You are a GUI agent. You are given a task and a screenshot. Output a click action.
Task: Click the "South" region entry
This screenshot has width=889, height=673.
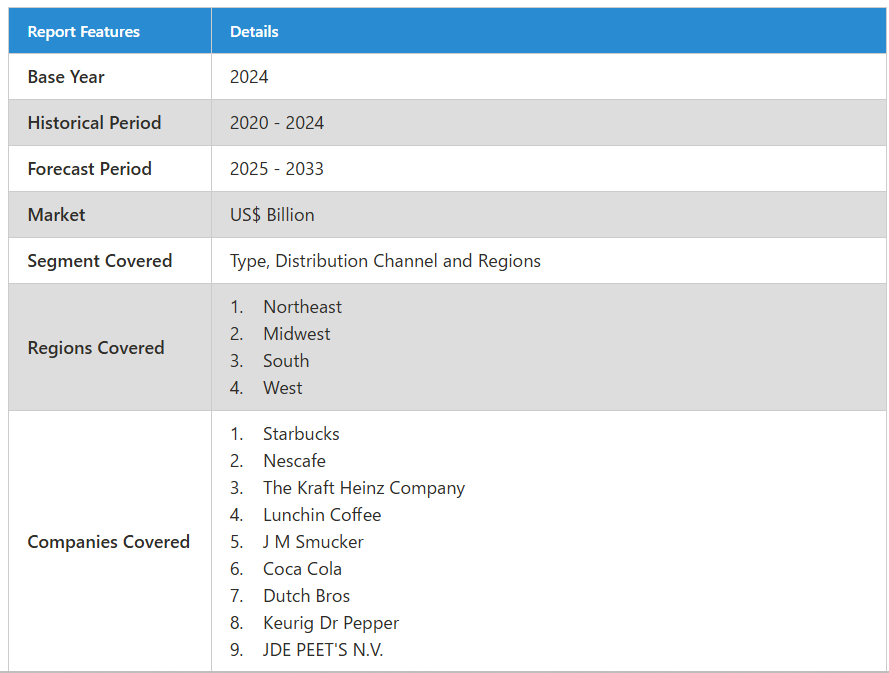286,361
